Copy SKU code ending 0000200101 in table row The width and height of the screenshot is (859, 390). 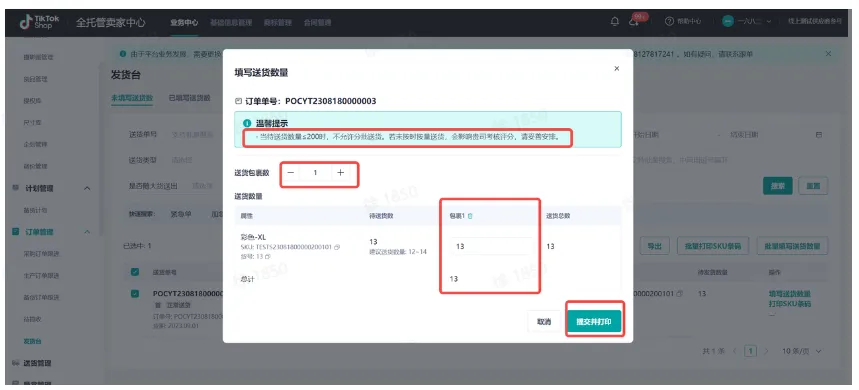[680, 294]
